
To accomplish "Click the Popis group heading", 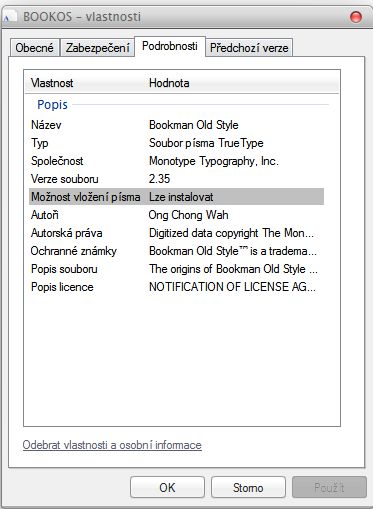I will [x=52, y=105].
